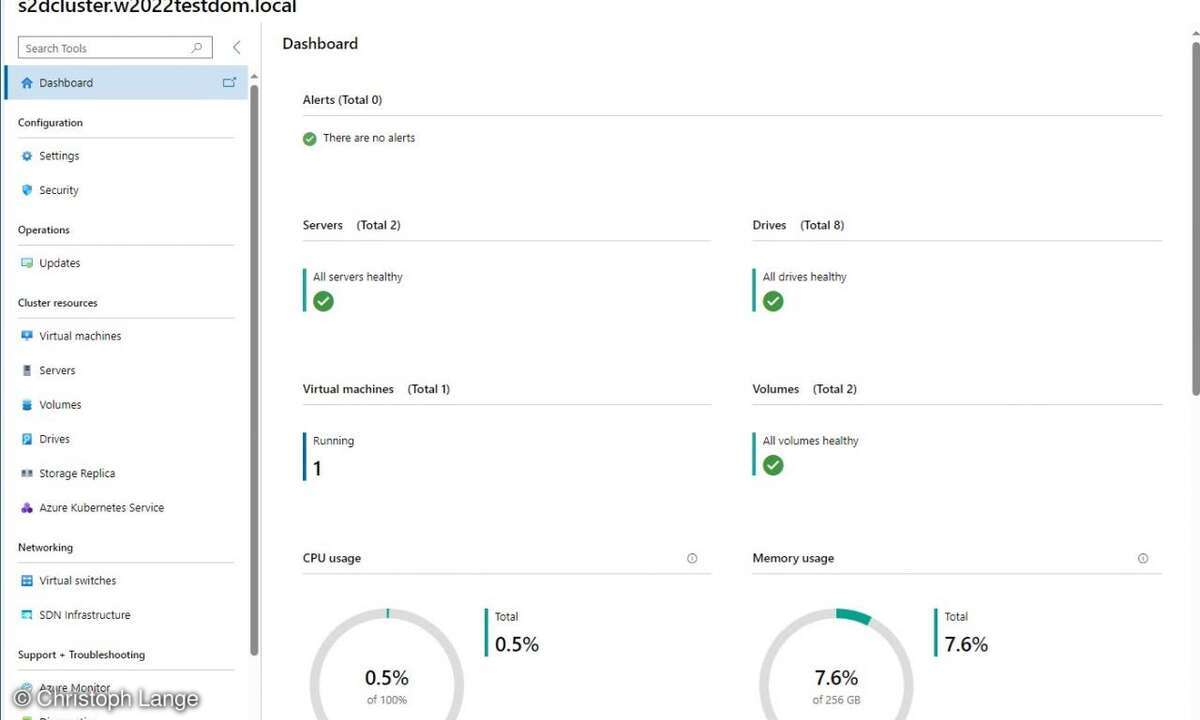Open the Drives menu item
The image size is (1200, 720).
click(x=54, y=439)
